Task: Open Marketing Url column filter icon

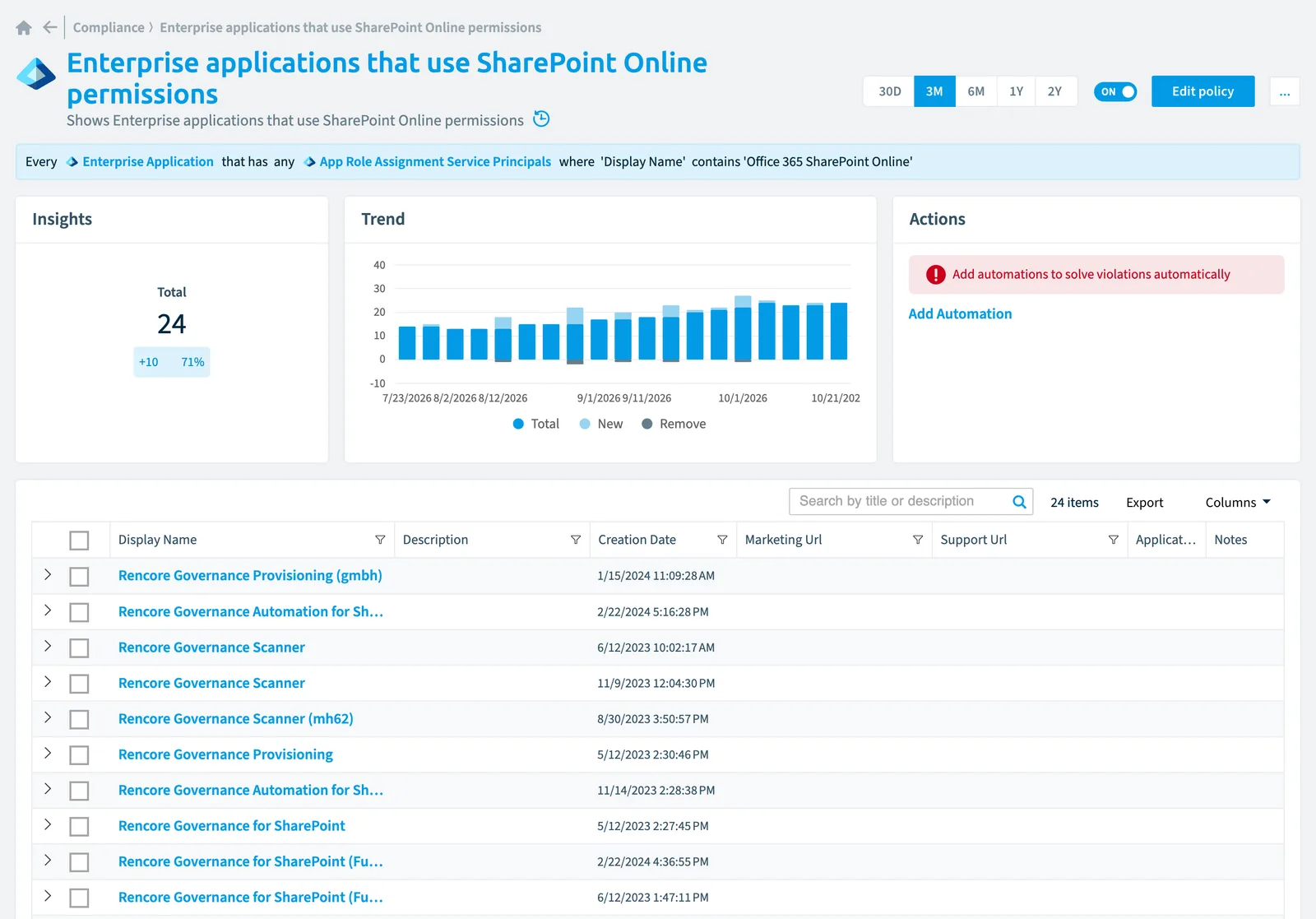Action: 918,540
